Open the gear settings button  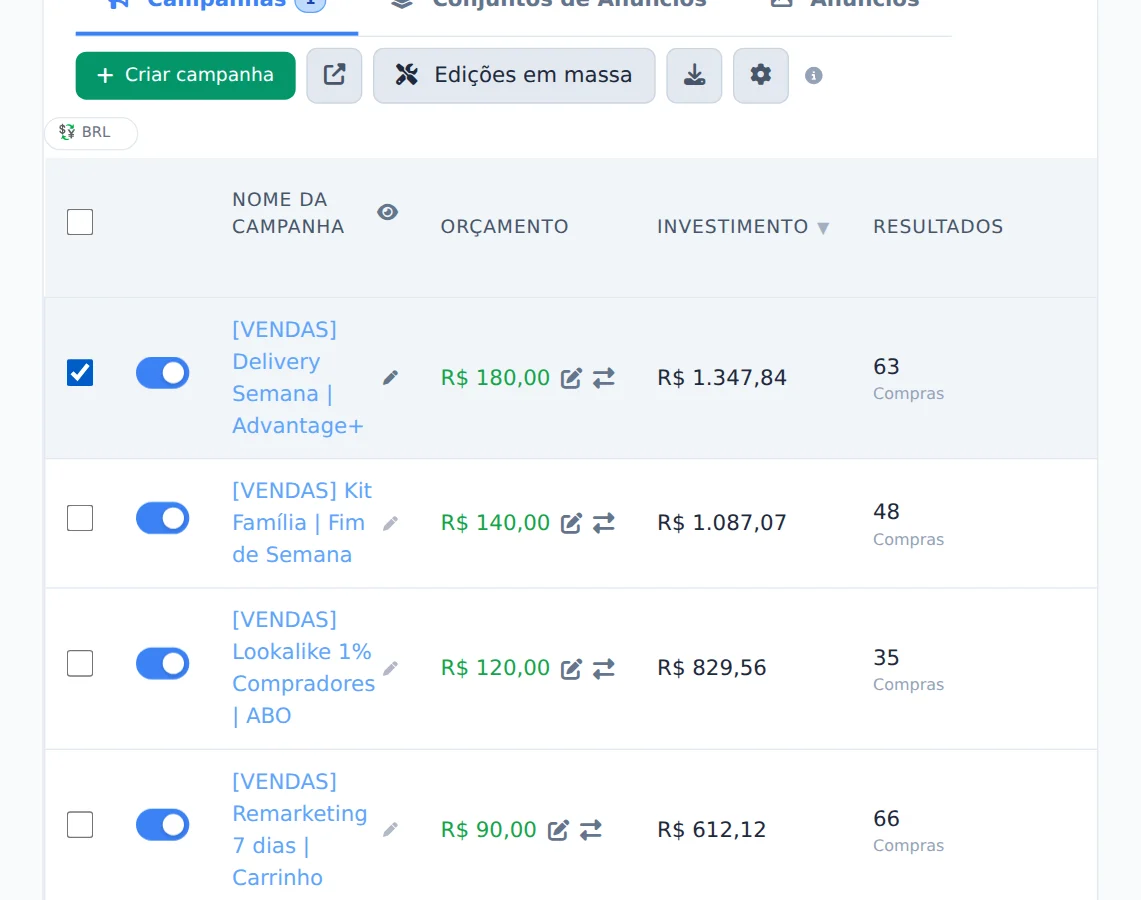[x=760, y=75]
